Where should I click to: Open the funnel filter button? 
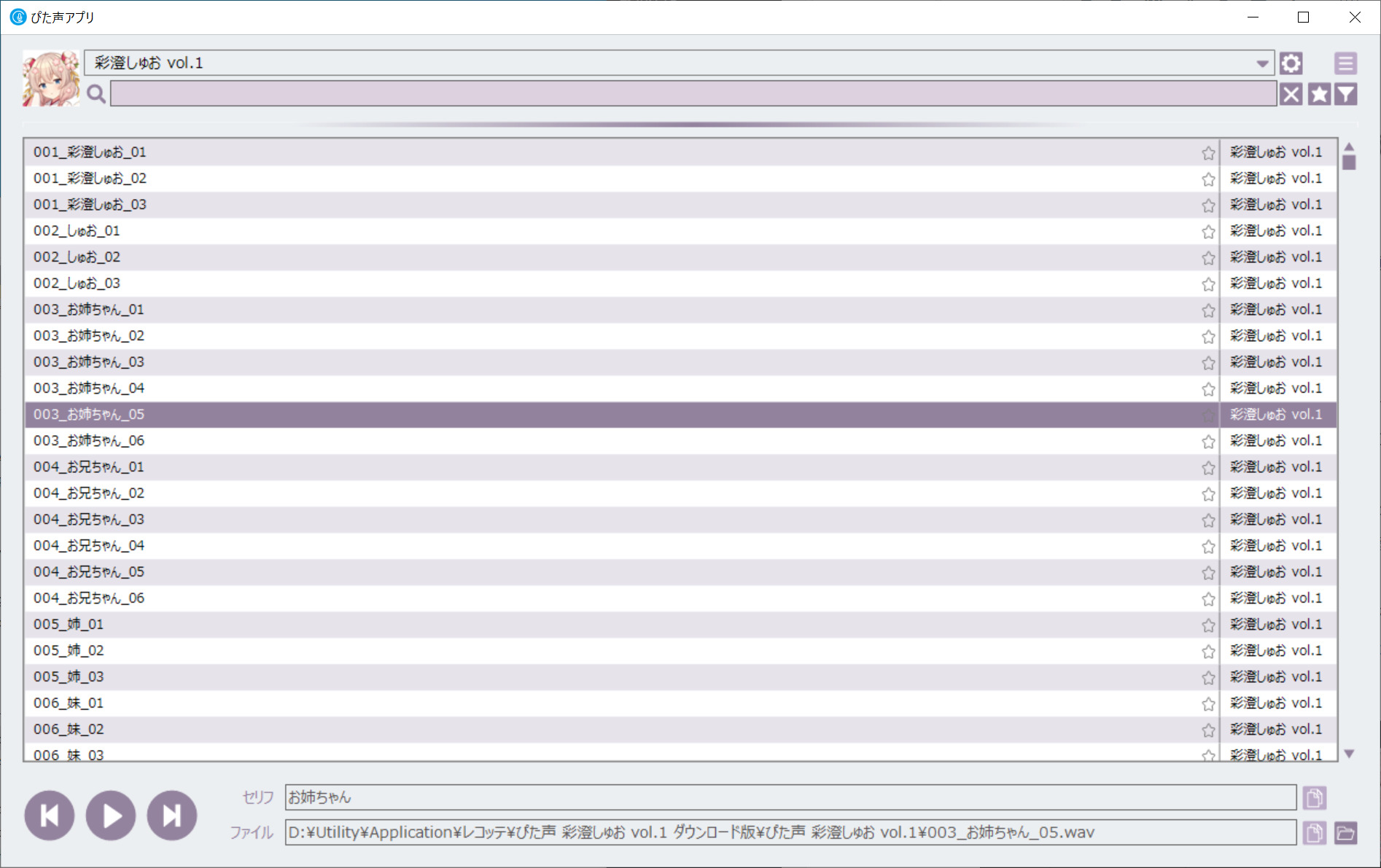tap(1346, 94)
